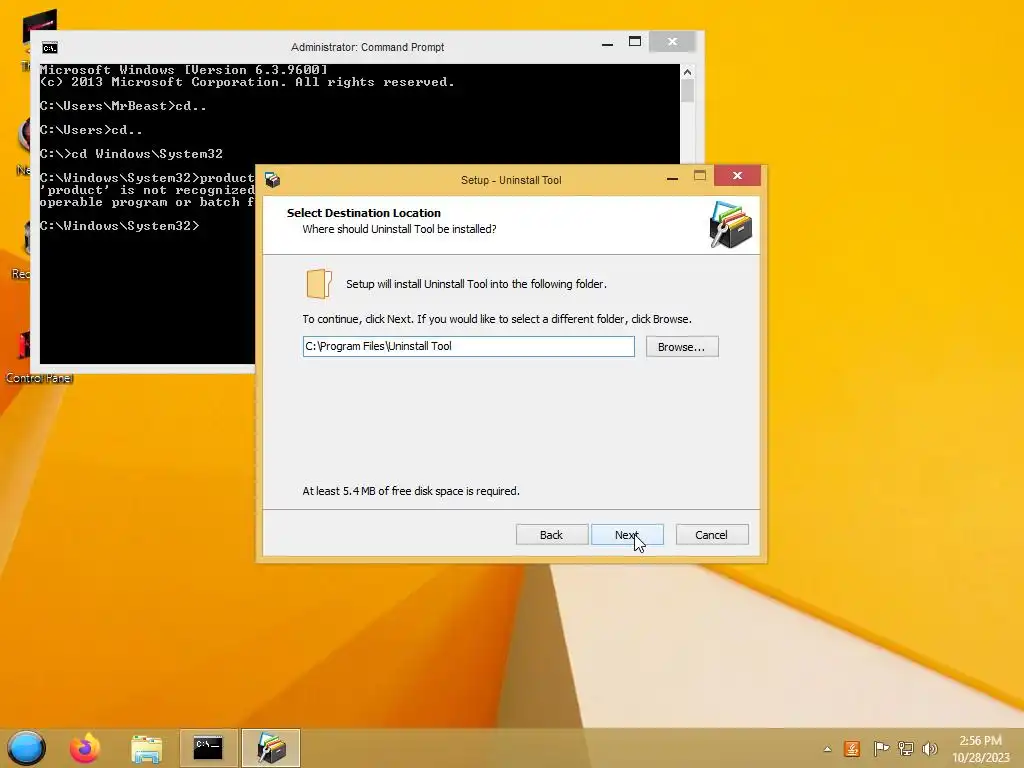Minimize the Administrator: Command Prompt window
Image resolution: width=1024 pixels, height=768 pixels.
pyautogui.click(x=607, y=43)
